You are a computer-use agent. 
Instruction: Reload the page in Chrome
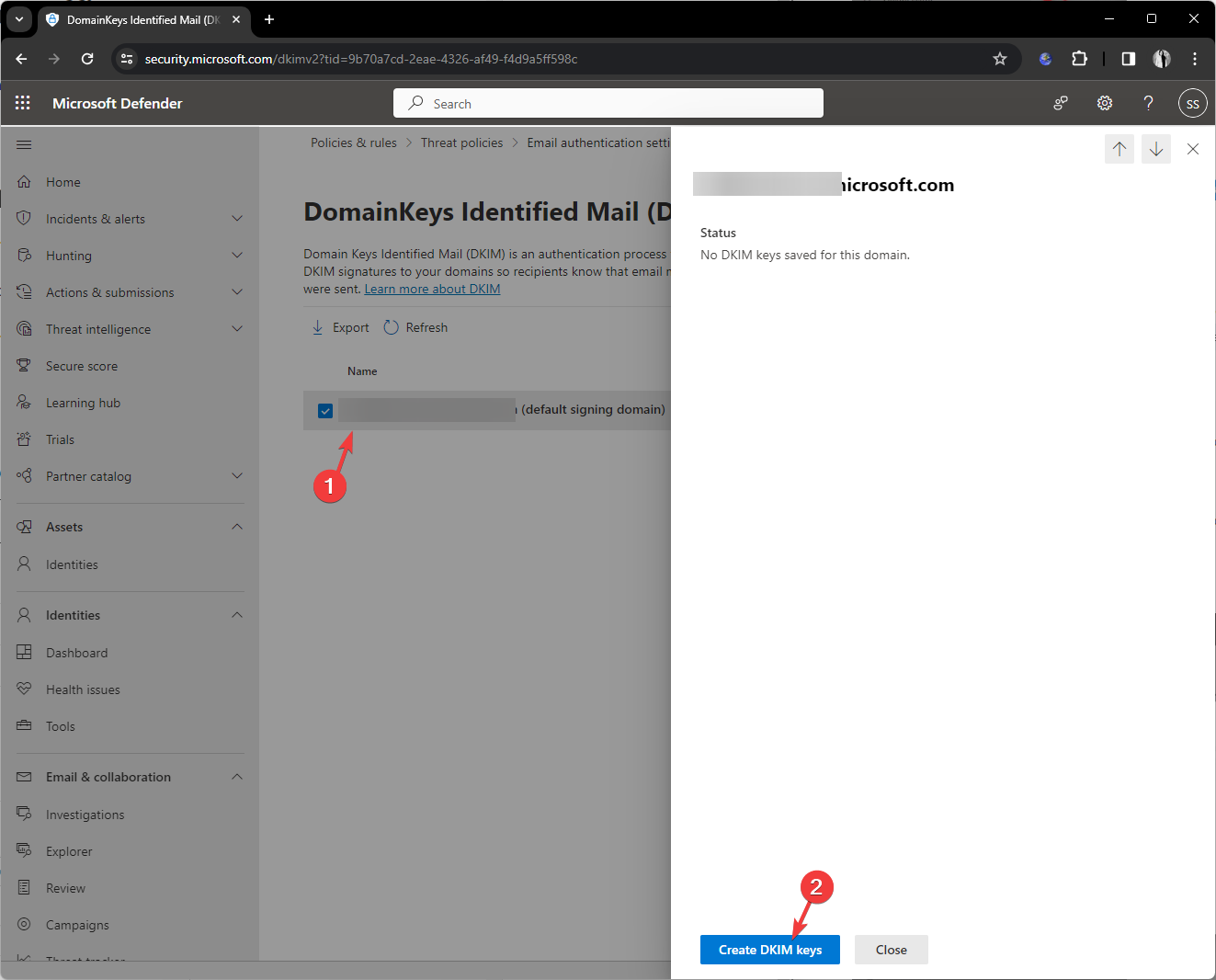pos(87,59)
